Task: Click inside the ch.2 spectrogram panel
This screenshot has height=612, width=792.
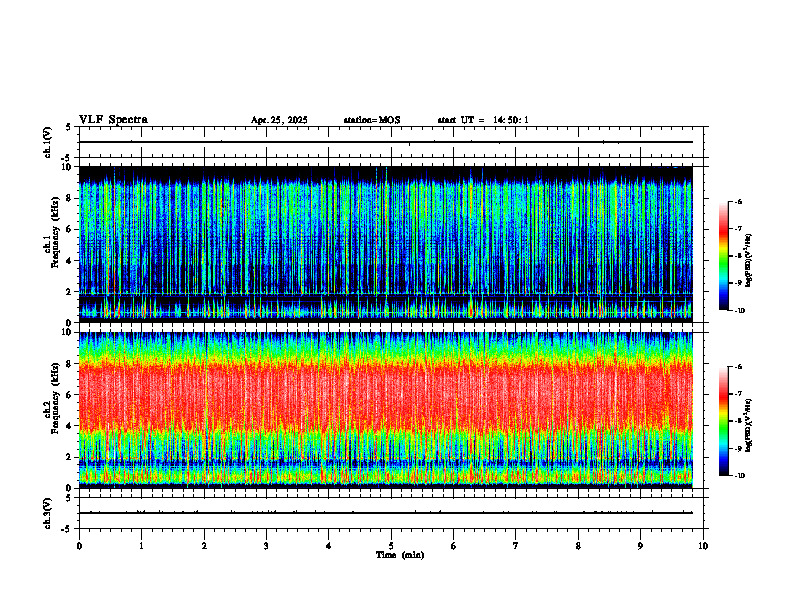Action: pos(386,410)
